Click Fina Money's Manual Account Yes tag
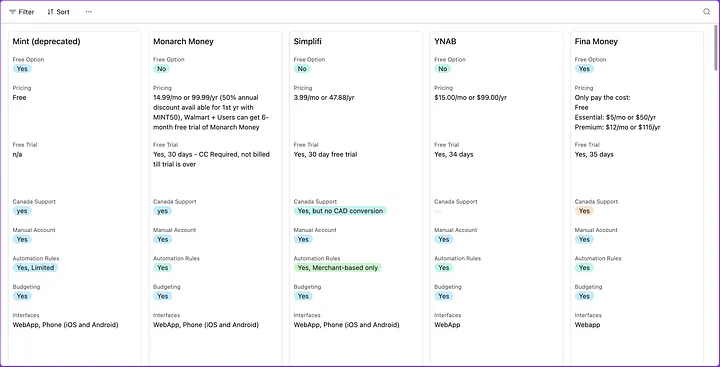Viewport: 720px width, 367px height. 584,239
